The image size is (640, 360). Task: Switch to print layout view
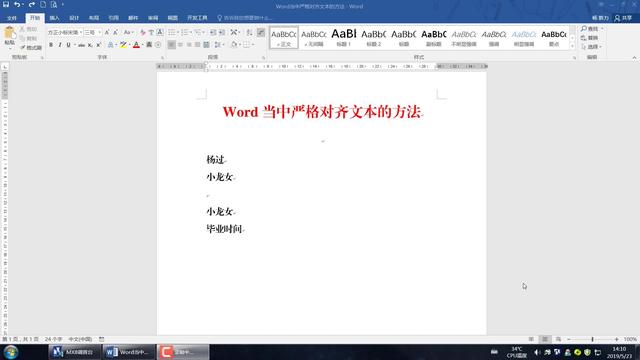pyautogui.click(x=544, y=339)
